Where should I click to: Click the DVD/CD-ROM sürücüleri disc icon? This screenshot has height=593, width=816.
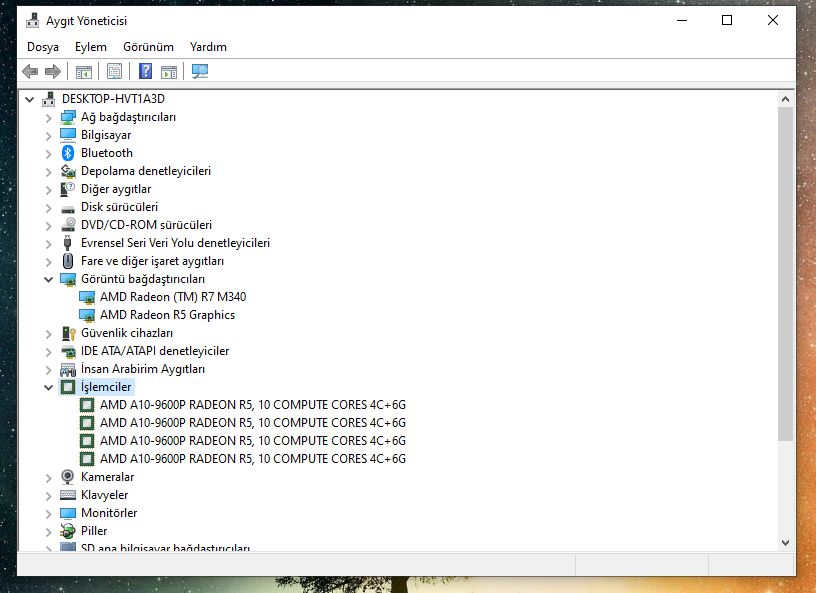pyautogui.click(x=68, y=225)
